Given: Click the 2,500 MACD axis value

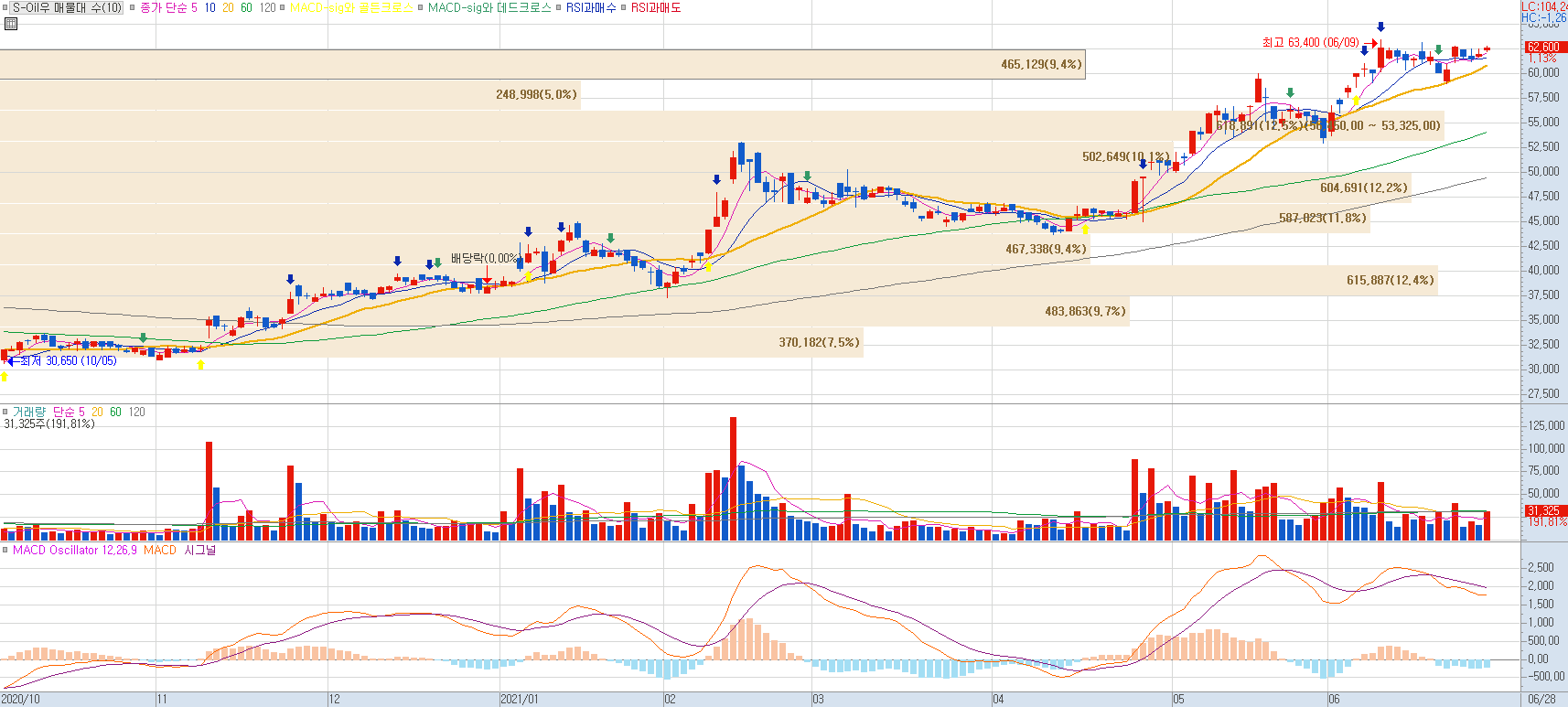Looking at the screenshot, I should pos(1541,567).
